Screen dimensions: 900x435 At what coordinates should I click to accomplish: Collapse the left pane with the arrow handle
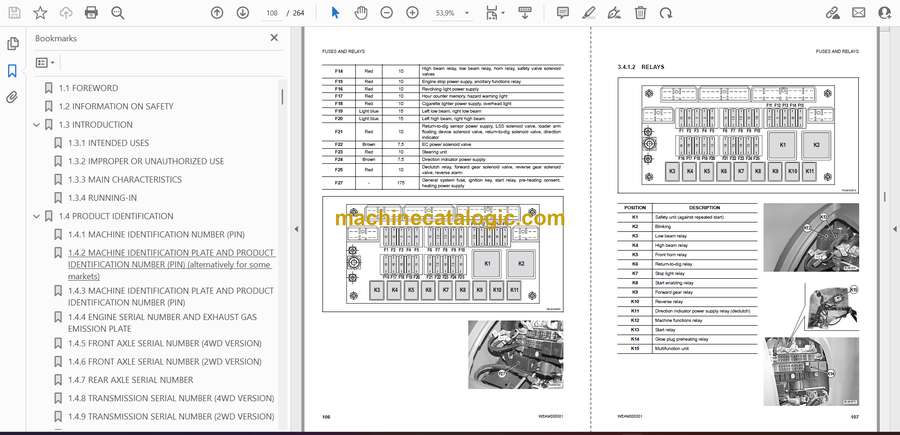pos(296,229)
